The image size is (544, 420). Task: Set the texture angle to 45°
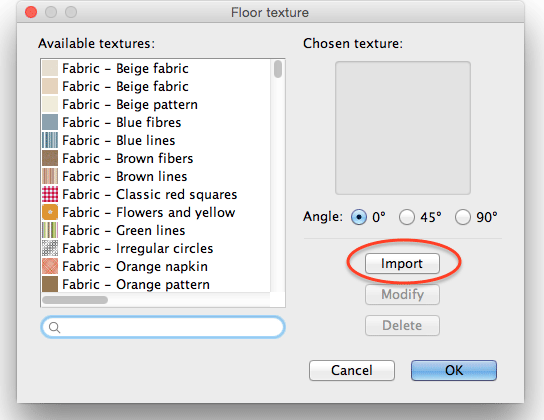pyautogui.click(x=407, y=217)
